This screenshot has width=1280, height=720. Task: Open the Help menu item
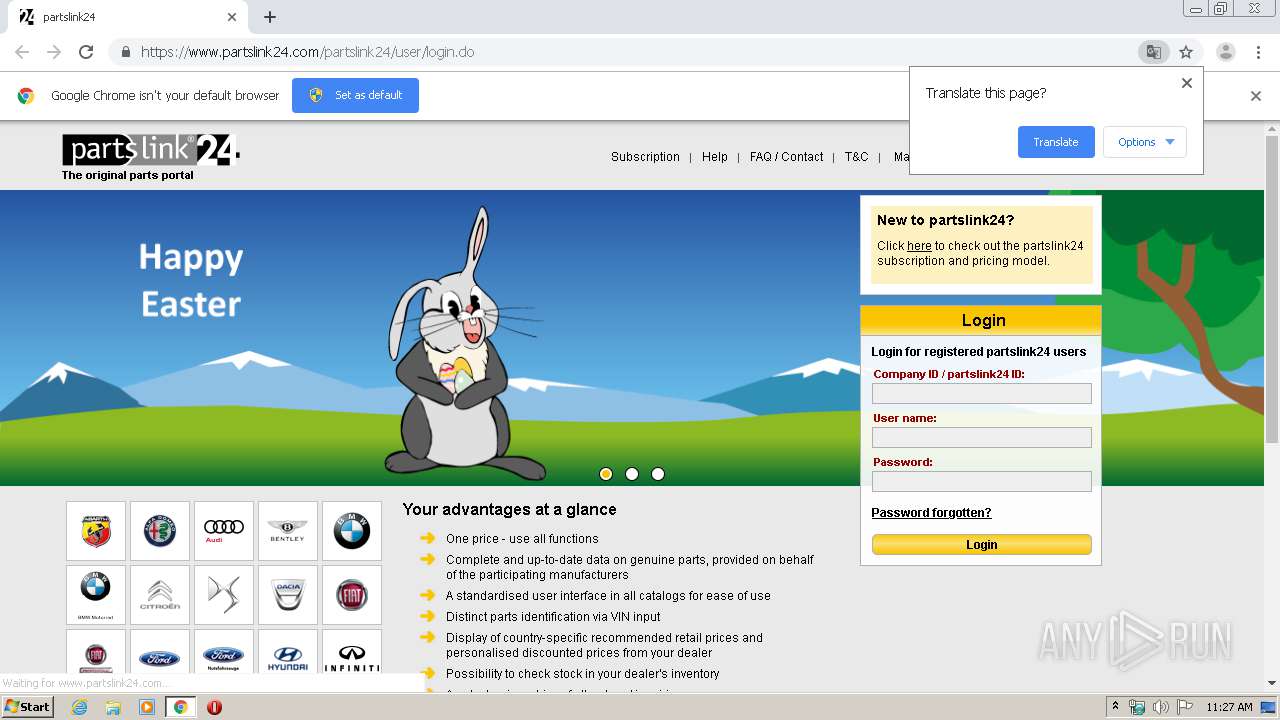click(715, 157)
